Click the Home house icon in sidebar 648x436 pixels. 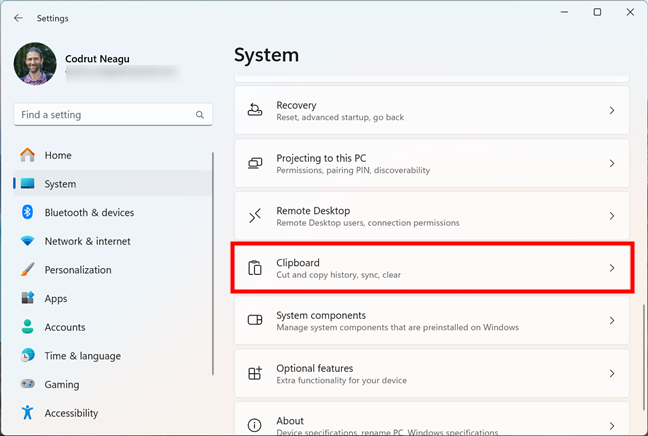tap(28, 155)
